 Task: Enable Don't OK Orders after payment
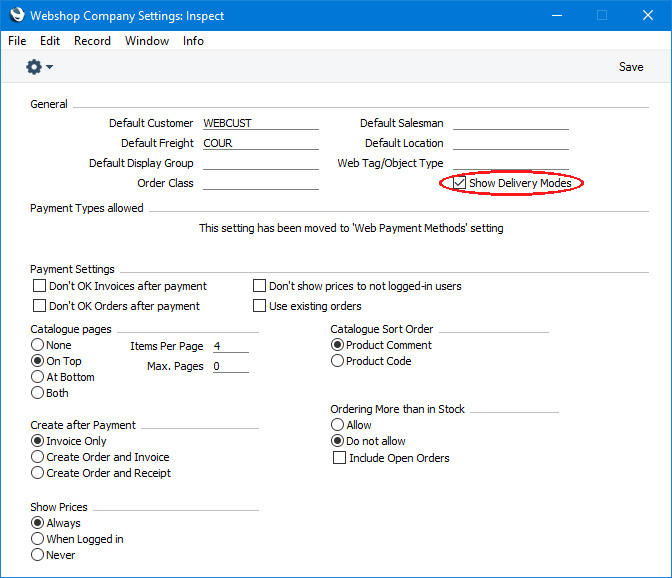[x=39, y=306]
